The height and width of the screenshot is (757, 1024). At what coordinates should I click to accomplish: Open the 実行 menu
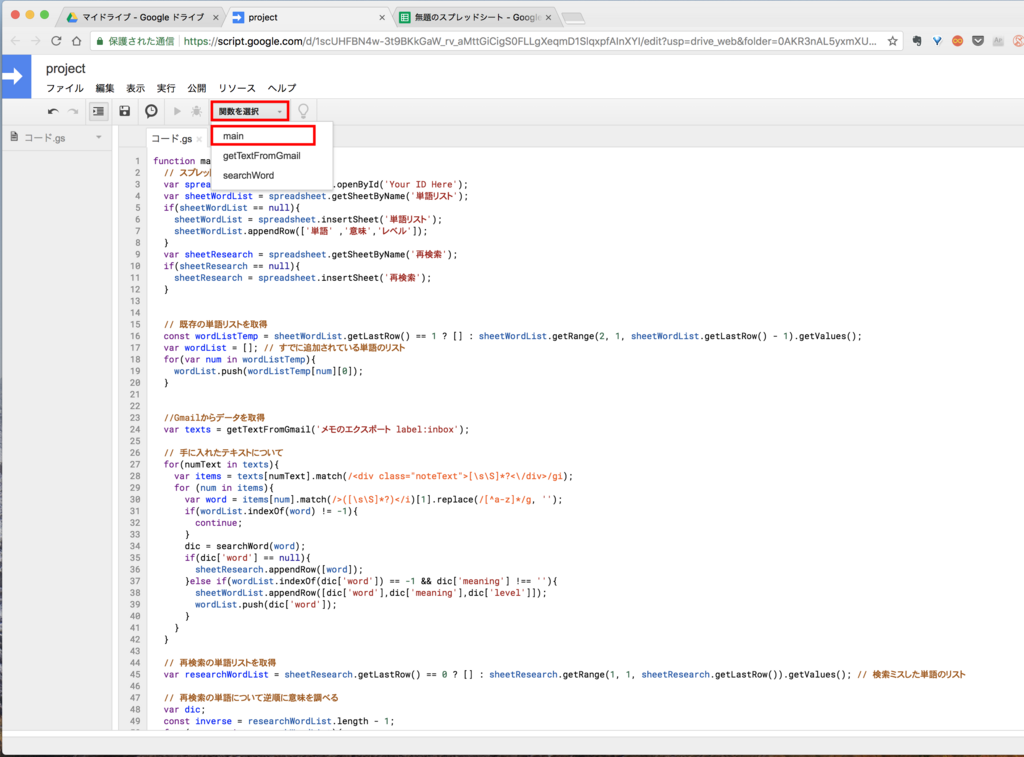(166, 88)
